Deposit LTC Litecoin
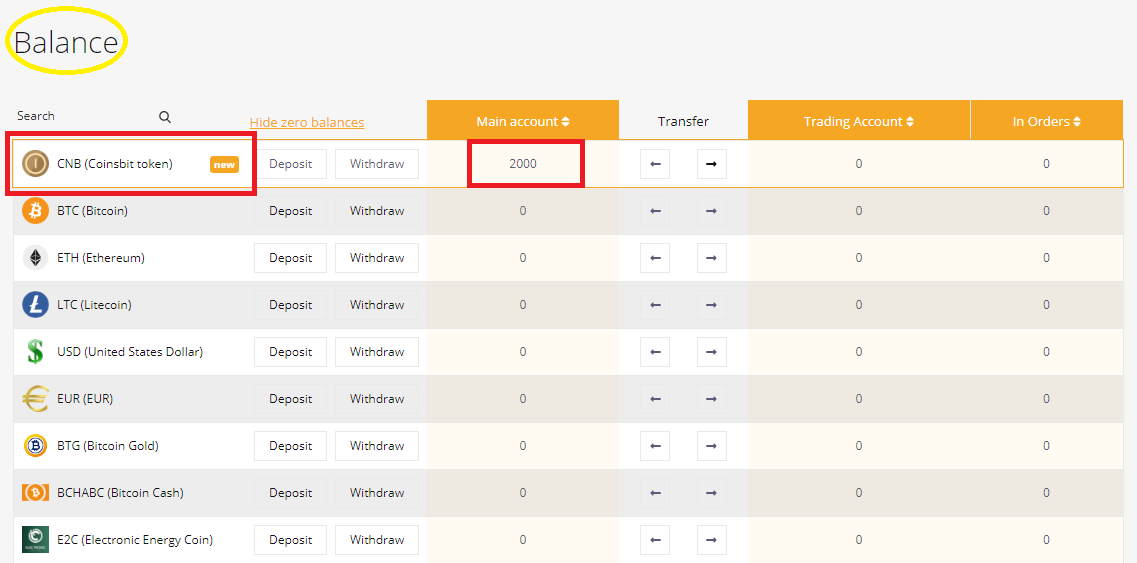 [290, 305]
